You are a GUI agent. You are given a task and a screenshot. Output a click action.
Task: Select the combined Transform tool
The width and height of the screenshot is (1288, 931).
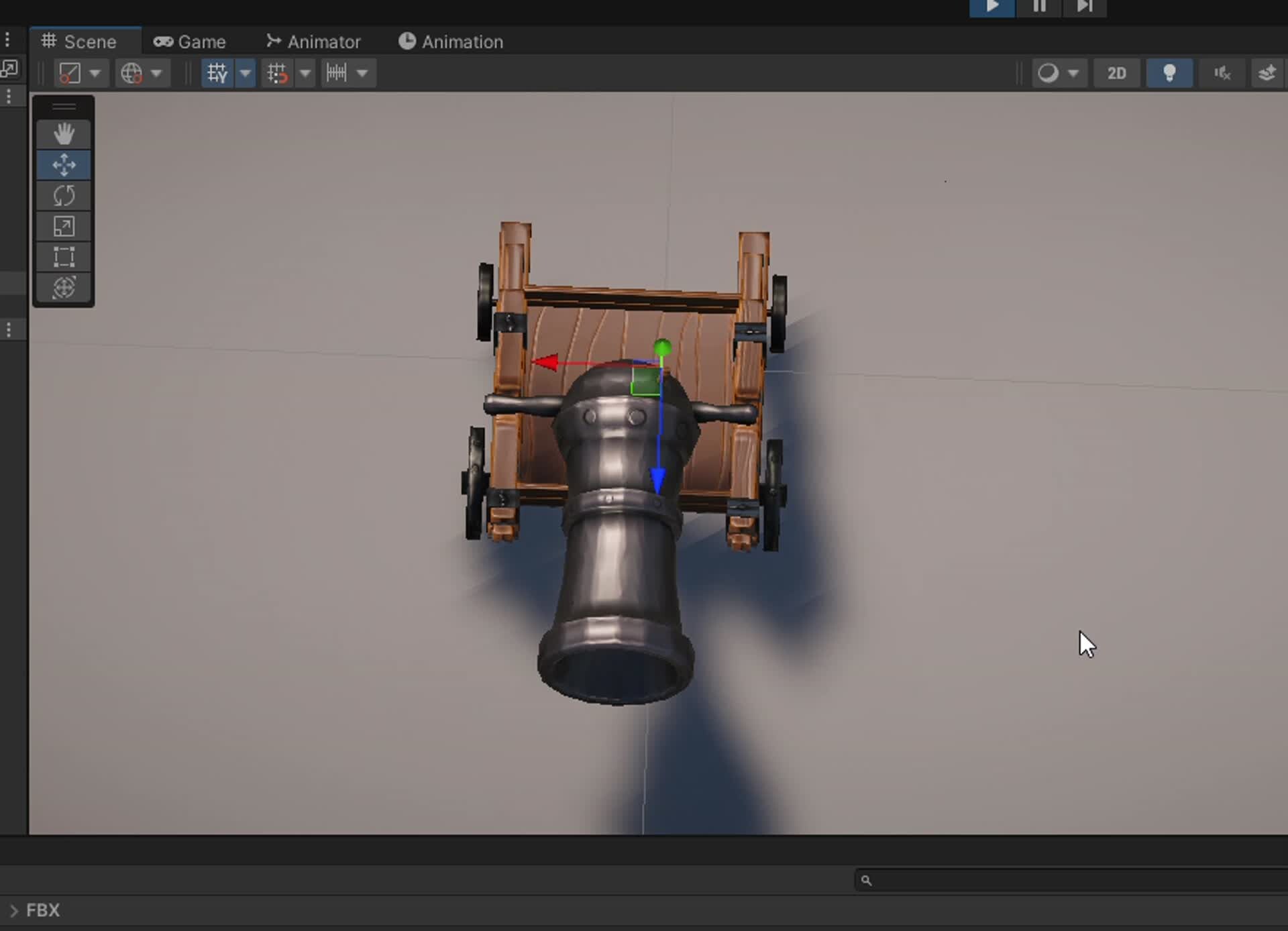point(64,288)
